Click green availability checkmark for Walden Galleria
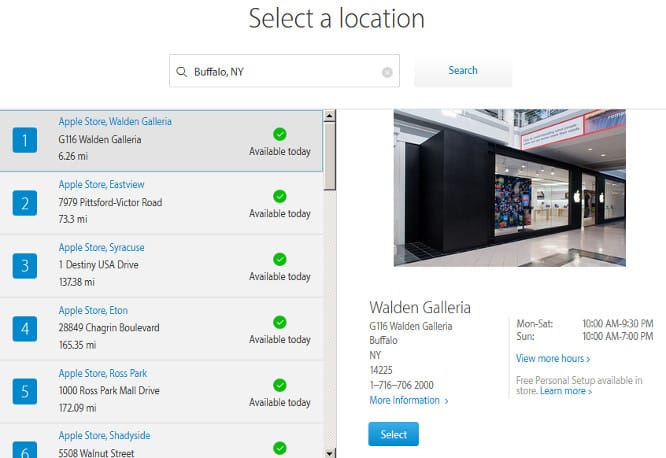666x458 pixels. click(280, 134)
